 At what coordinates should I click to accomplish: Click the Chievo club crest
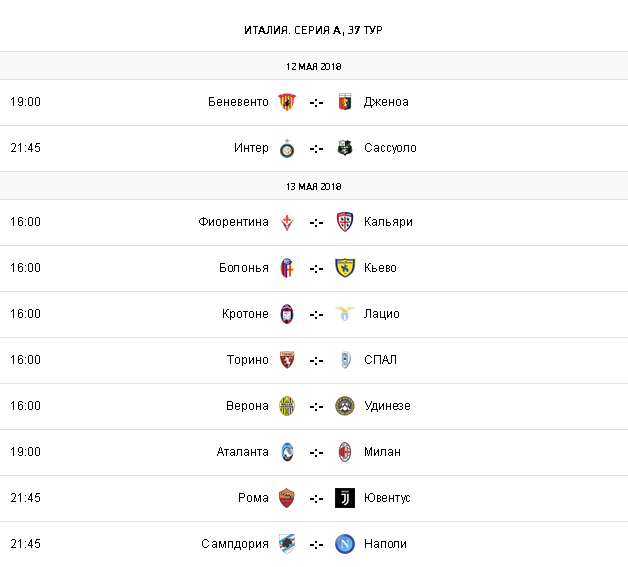pyautogui.click(x=345, y=268)
